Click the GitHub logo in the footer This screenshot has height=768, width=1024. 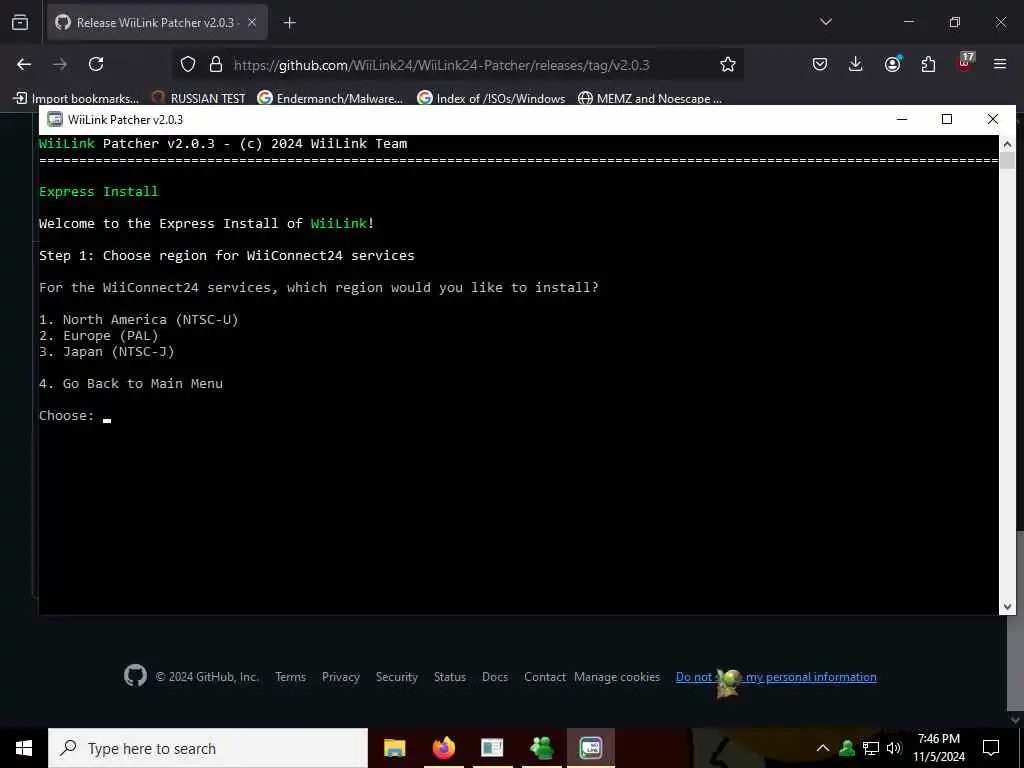pyautogui.click(x=135, y=676)
